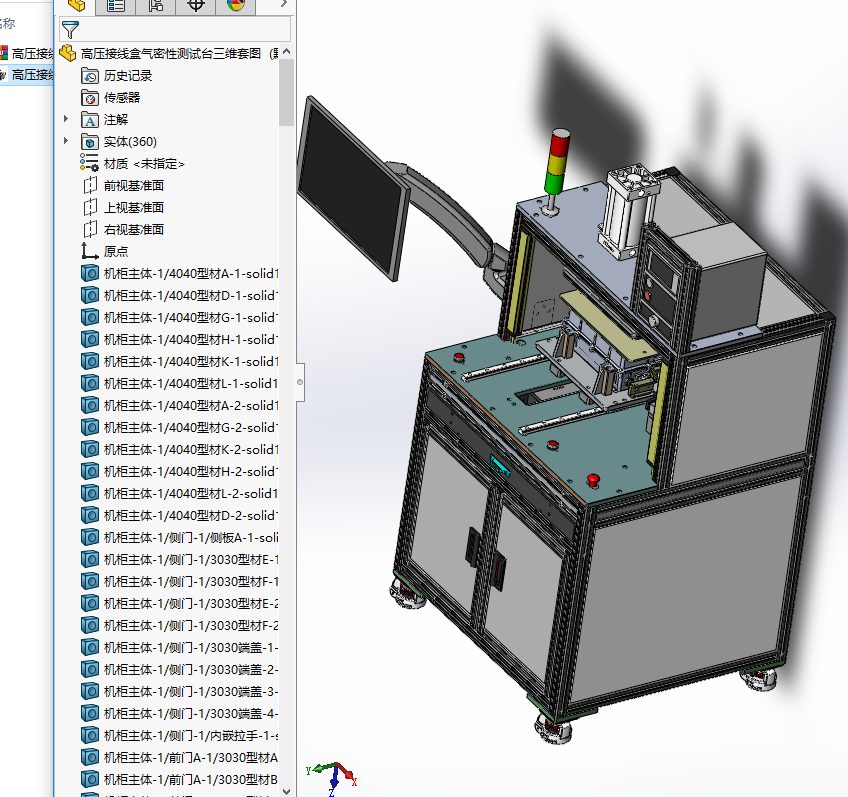848x797 pixels.
Task: Select body 侧门-1/3030型材E-2 item
Action: pos(179,603)
